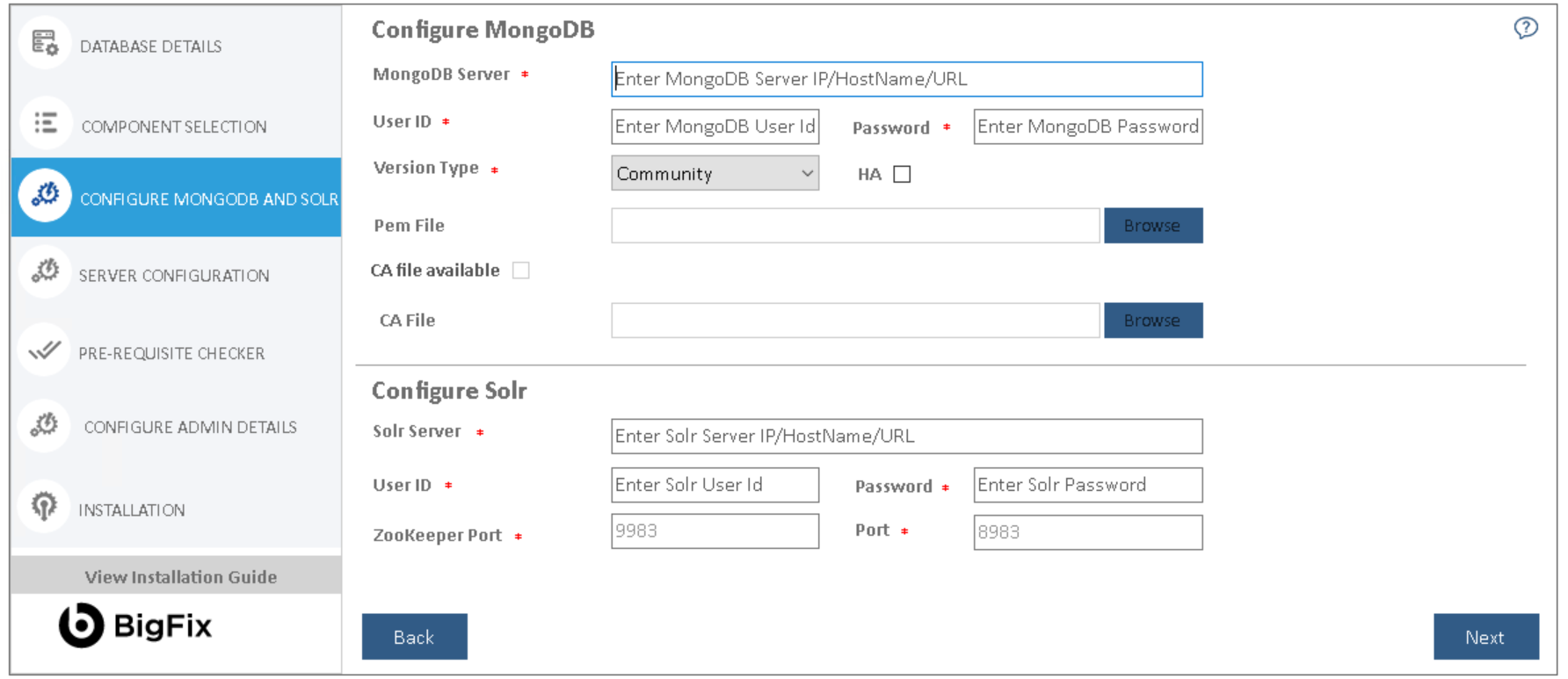Click the Pre-Requisite Checker checkmark icon

coord(45,350)
